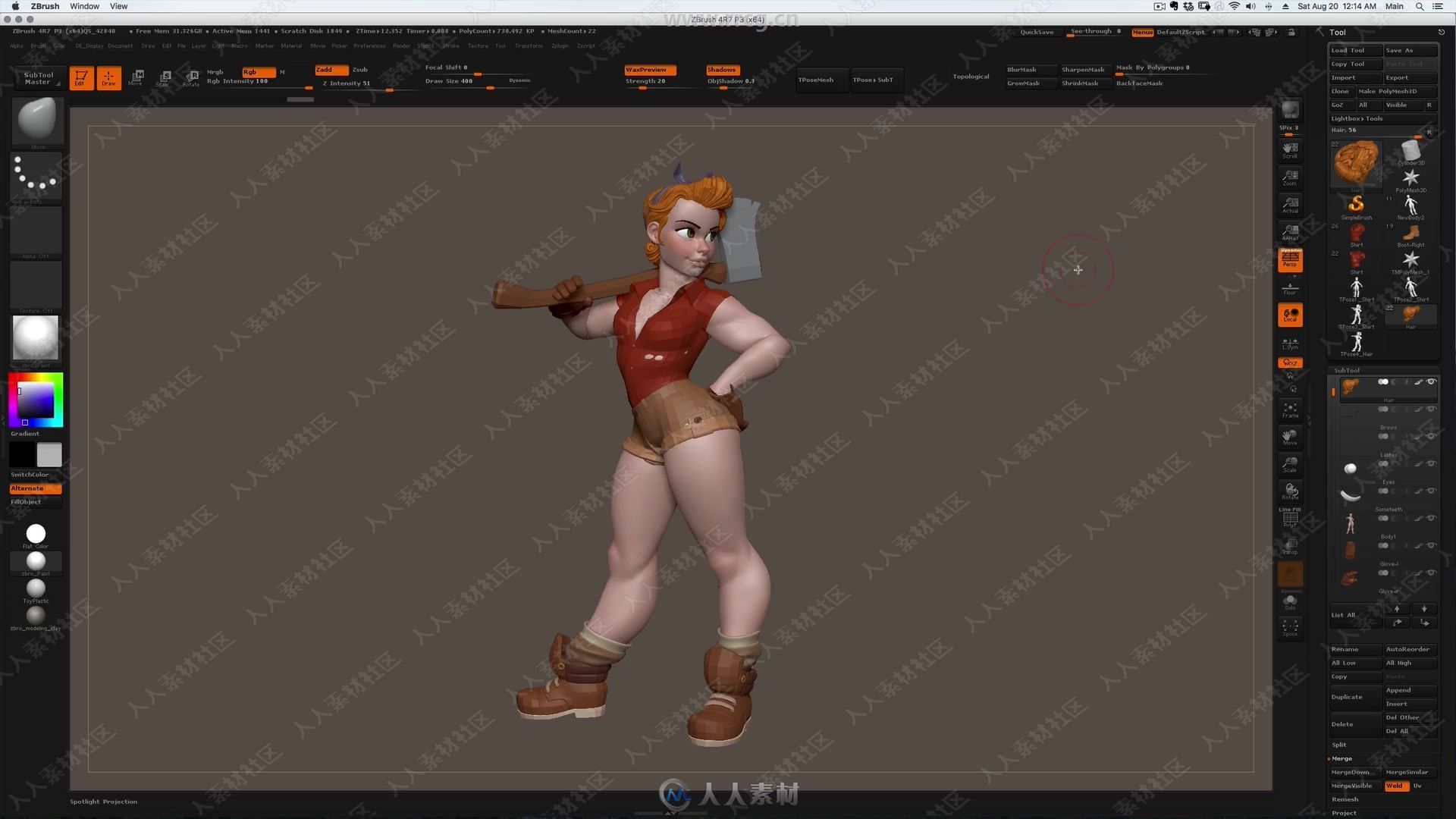Toggle Hair subtool eye visibility

[1431, 381]
